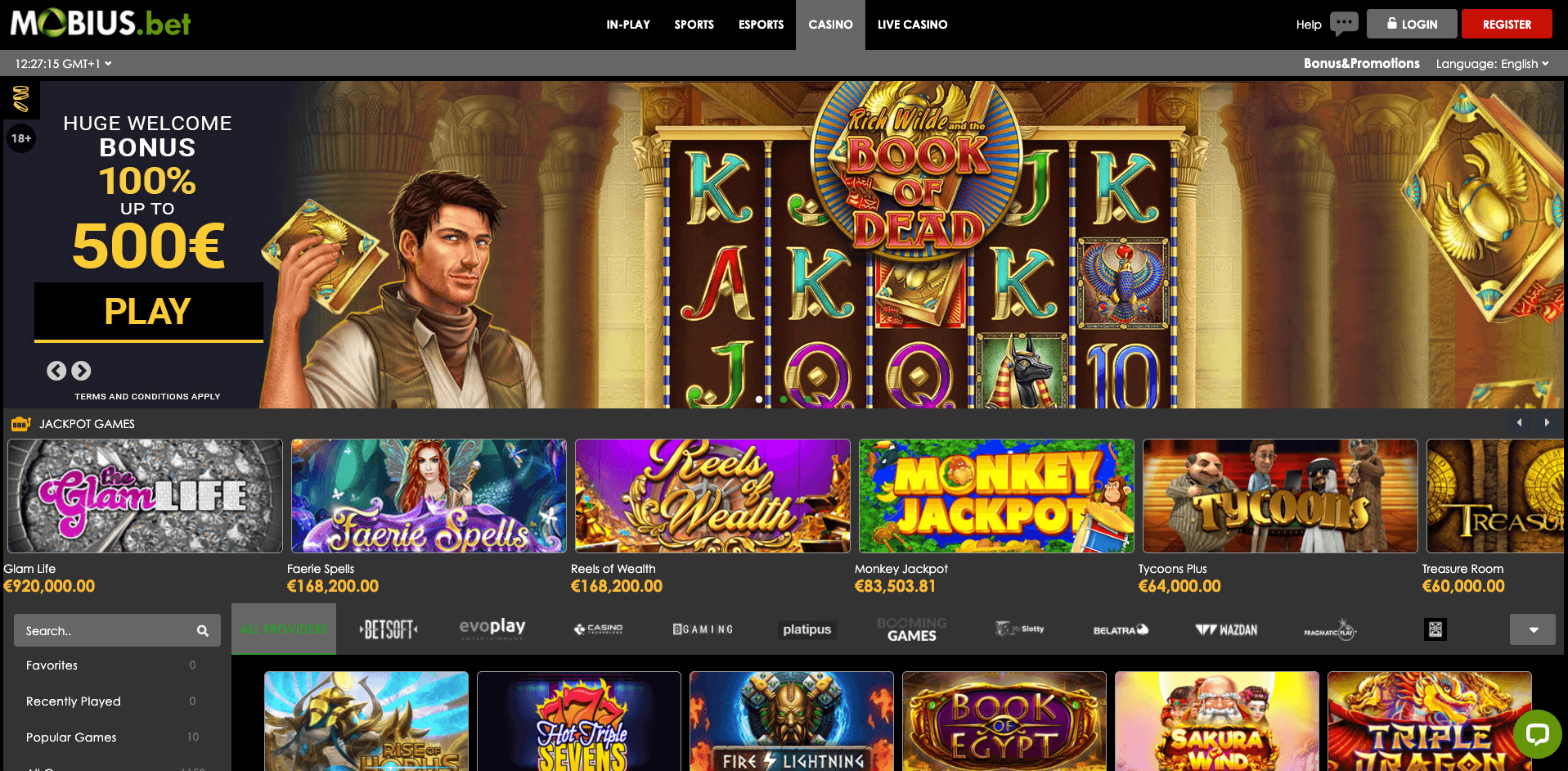Expand the providers list dropdown arrow
The width and height of the screenshot is (1568, 771).
pos(1533,629)
